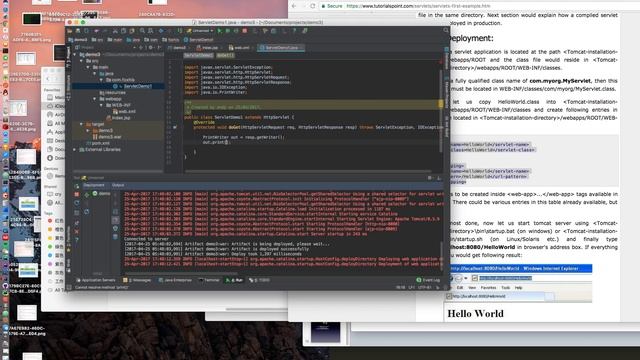
Task: Switch to the demo3 editor tab
Action: [x=178, y=48]
